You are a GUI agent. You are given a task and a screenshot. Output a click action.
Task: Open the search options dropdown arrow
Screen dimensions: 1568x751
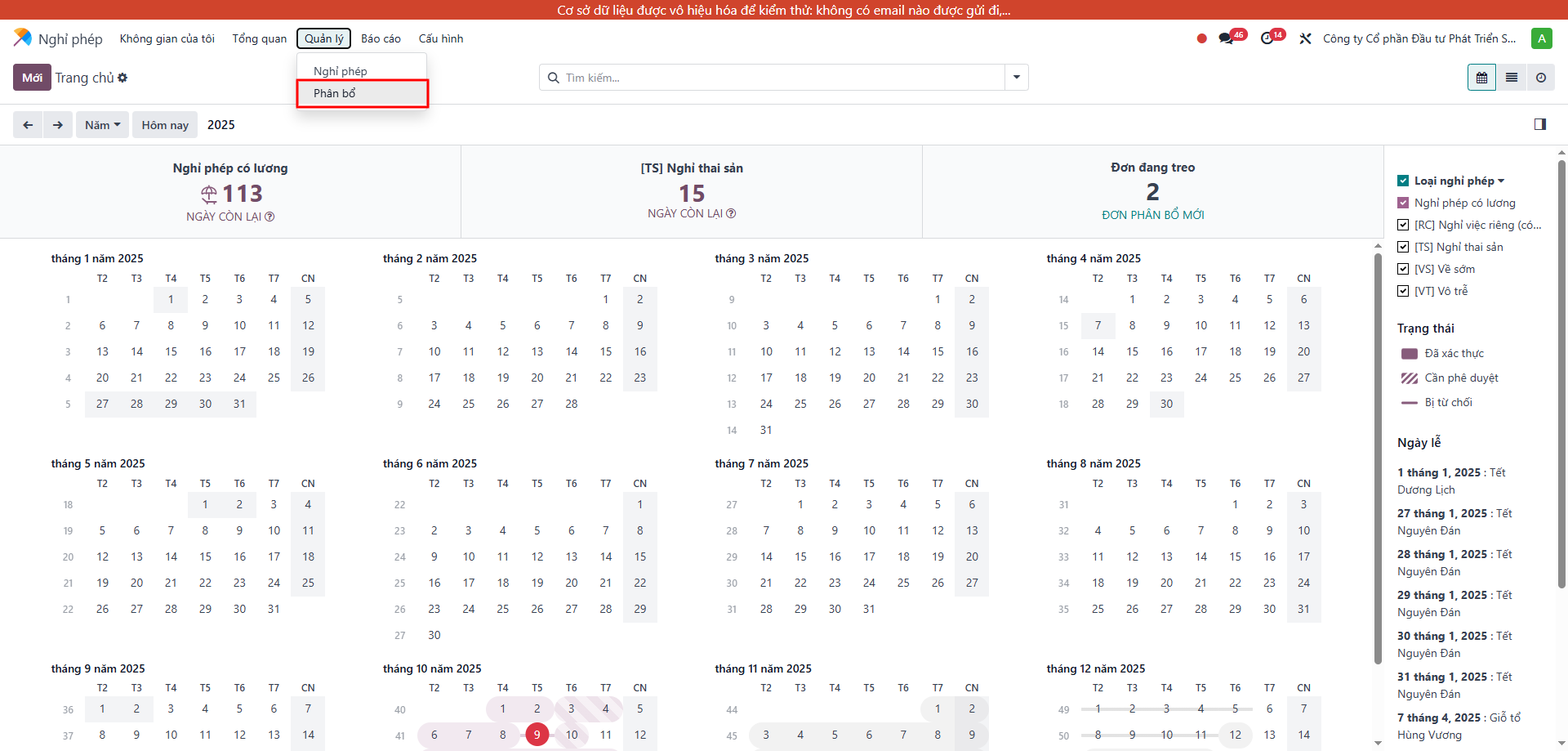[1017, 78]
